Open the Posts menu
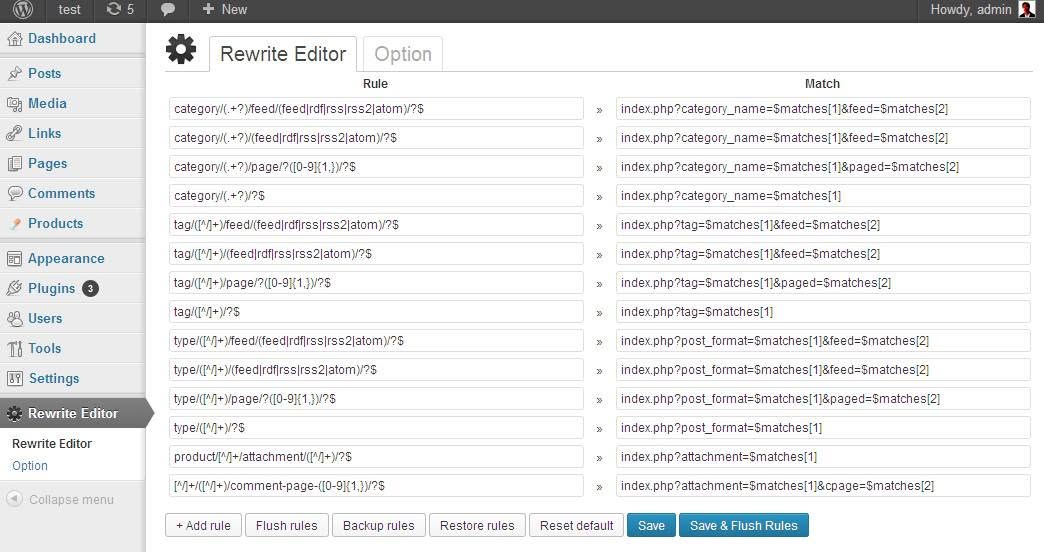 coord(45,73)
